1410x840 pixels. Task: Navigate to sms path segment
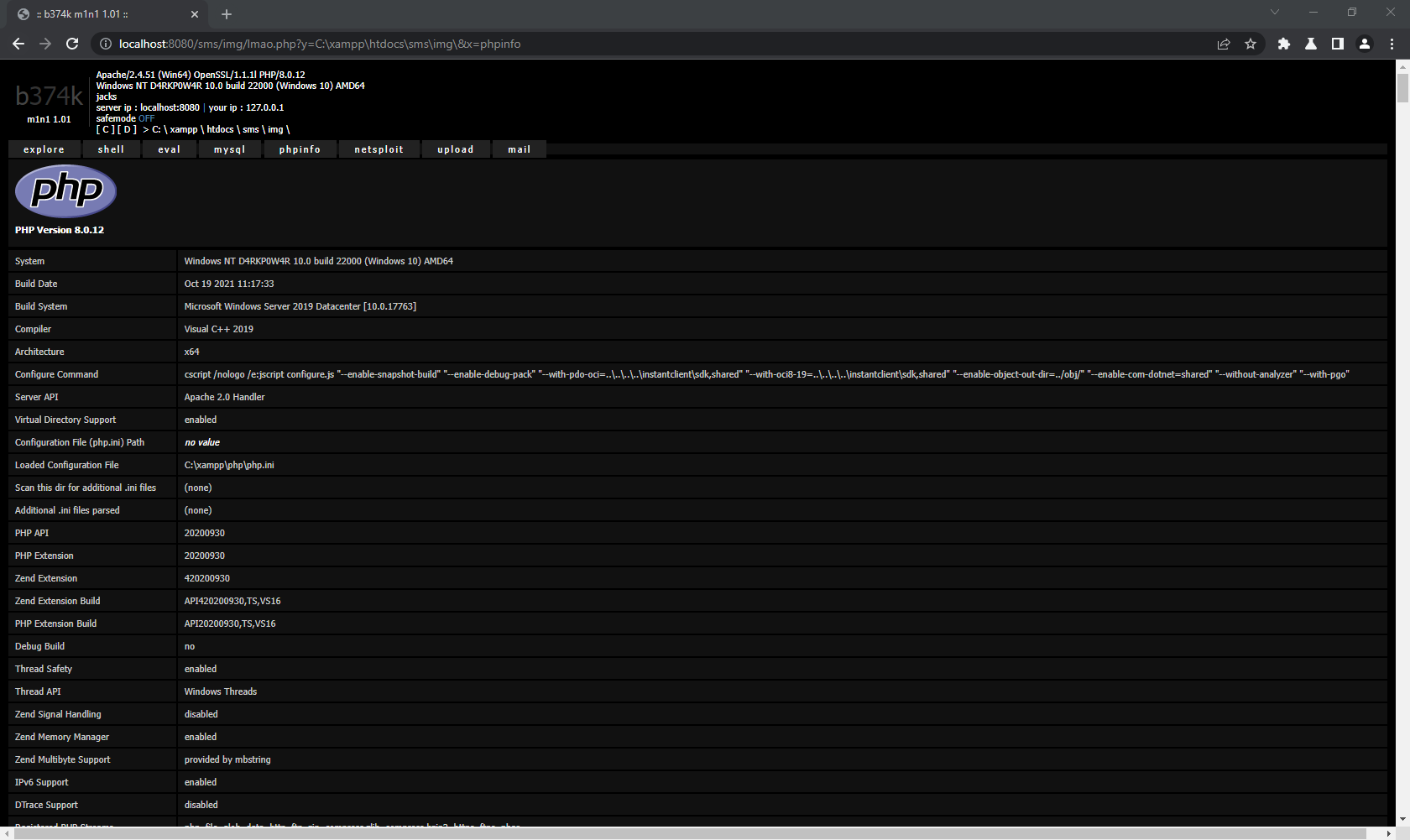[x=251, y=129]
